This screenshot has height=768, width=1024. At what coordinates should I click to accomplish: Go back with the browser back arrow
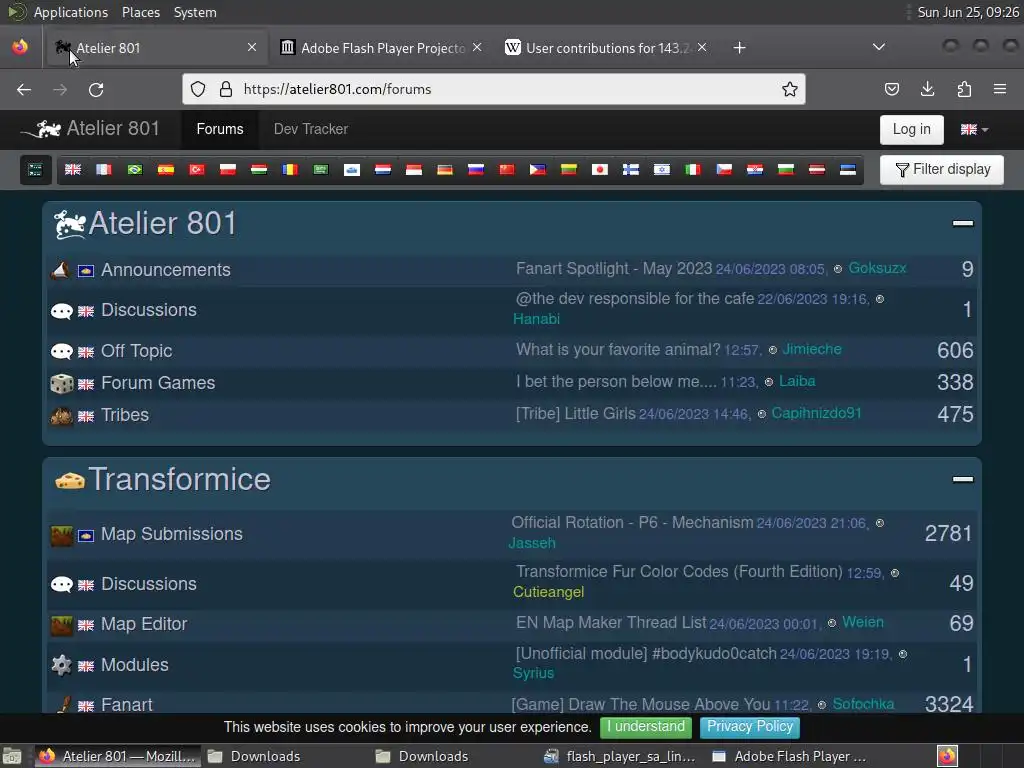click(24, 89)
